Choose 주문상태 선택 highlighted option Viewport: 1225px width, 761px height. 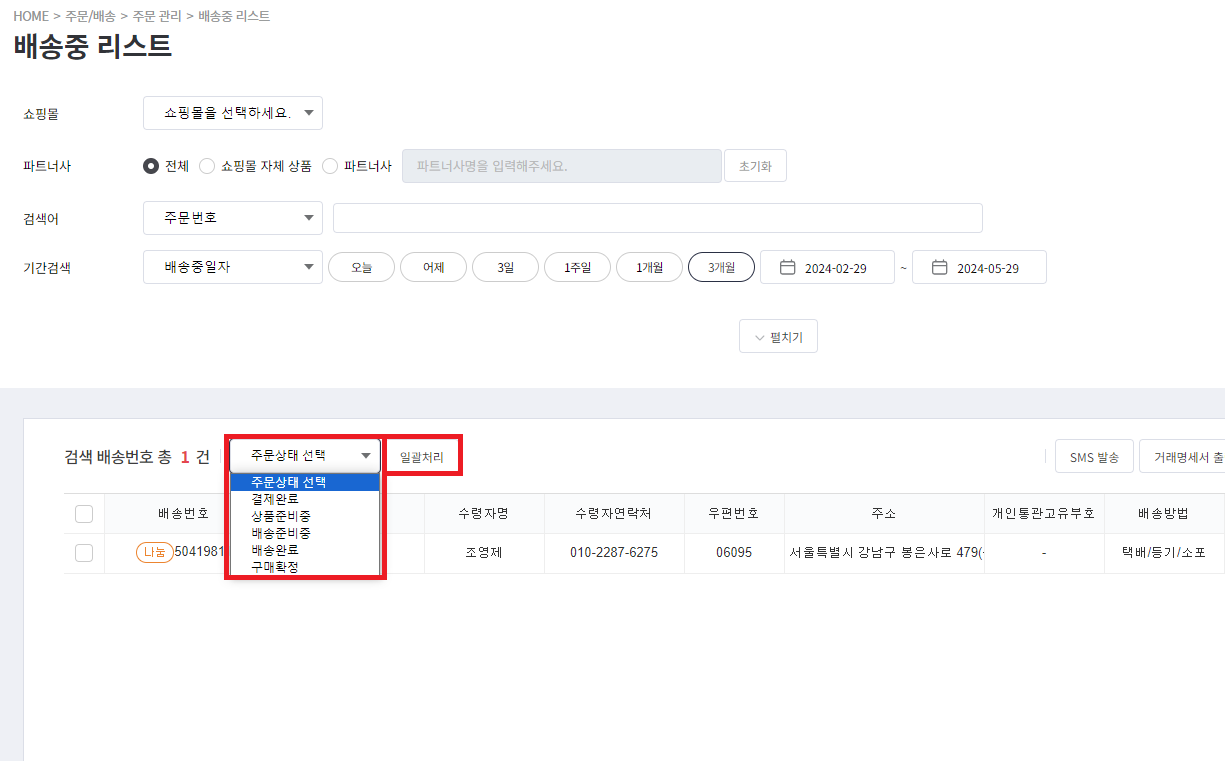click(305, 482)
